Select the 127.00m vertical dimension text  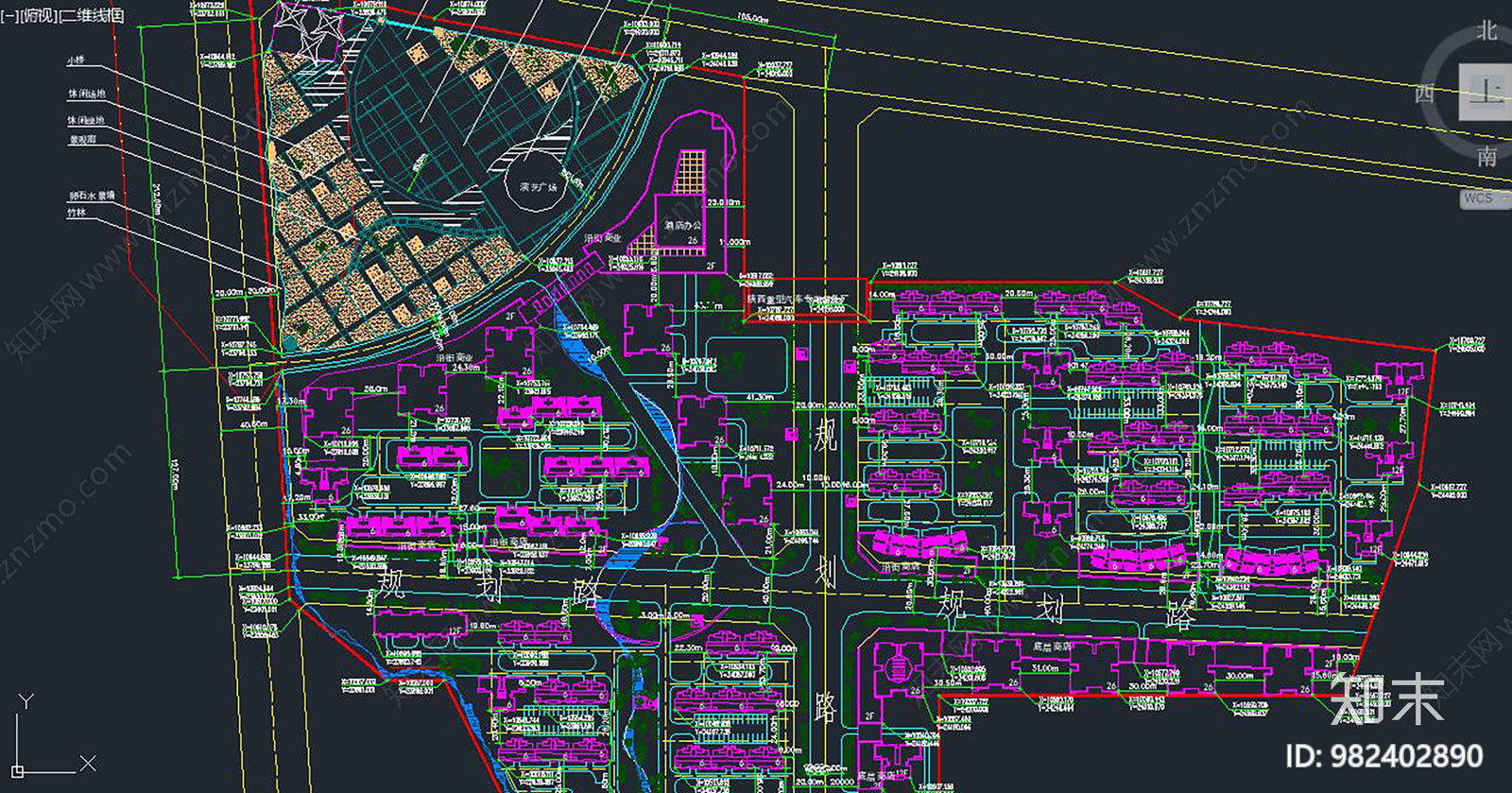(x=174, y=474)
